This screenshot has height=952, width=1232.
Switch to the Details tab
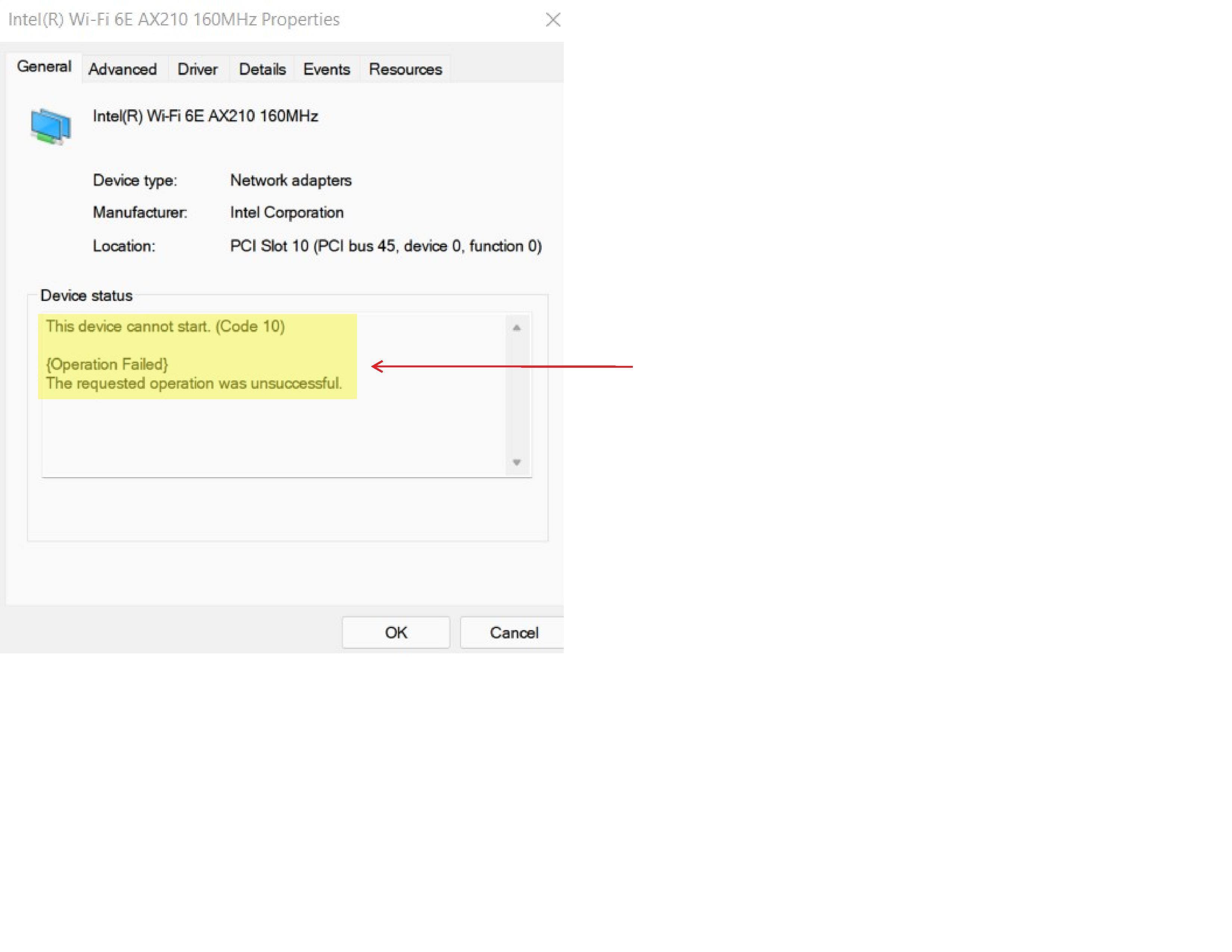point(262,69)
